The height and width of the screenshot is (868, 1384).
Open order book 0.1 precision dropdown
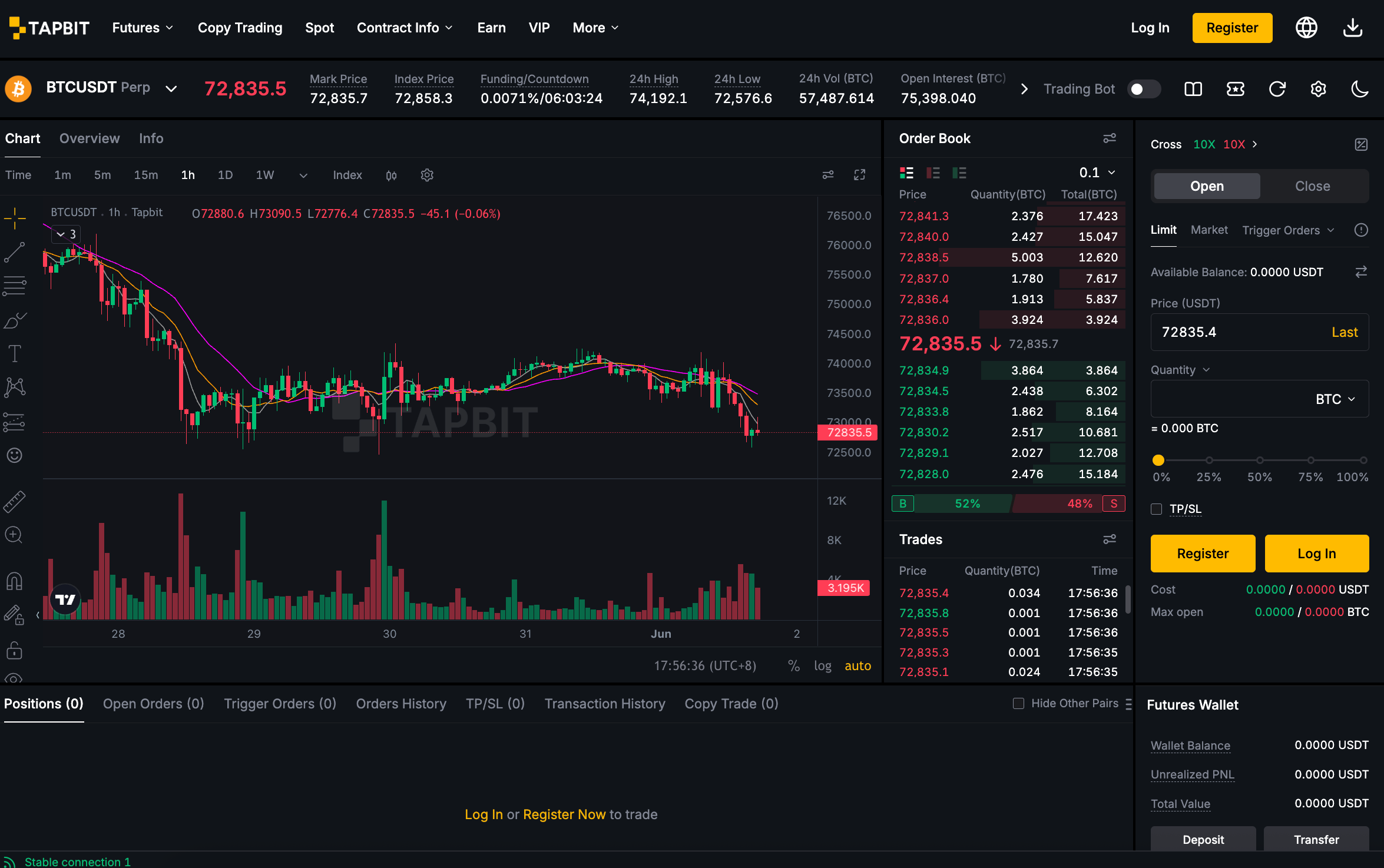pos(1097,173)
